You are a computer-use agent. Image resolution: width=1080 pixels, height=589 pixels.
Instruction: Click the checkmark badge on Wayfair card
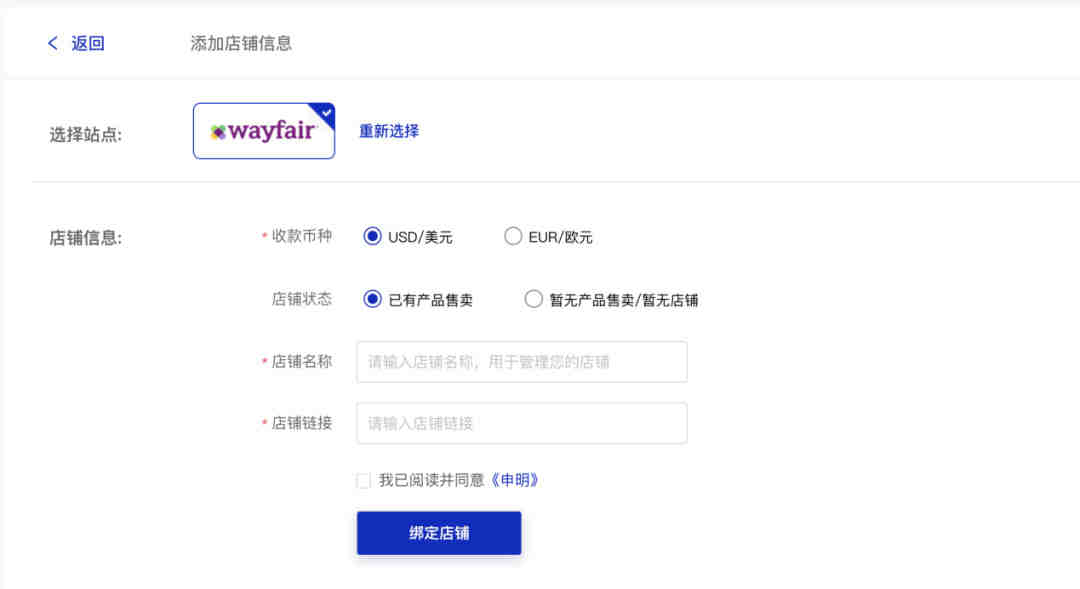326,112
